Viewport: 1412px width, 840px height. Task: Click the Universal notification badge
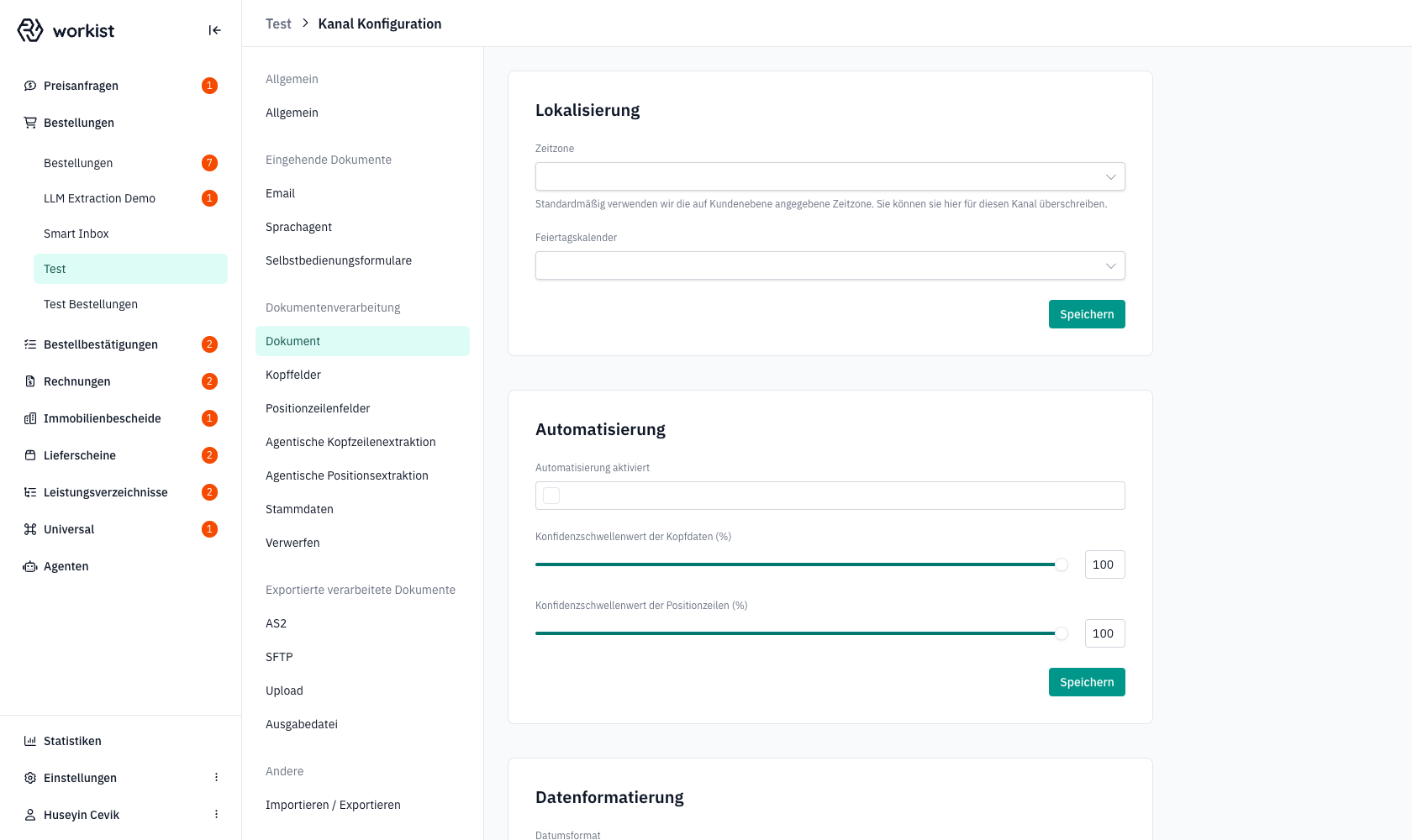tap(210, 529)
